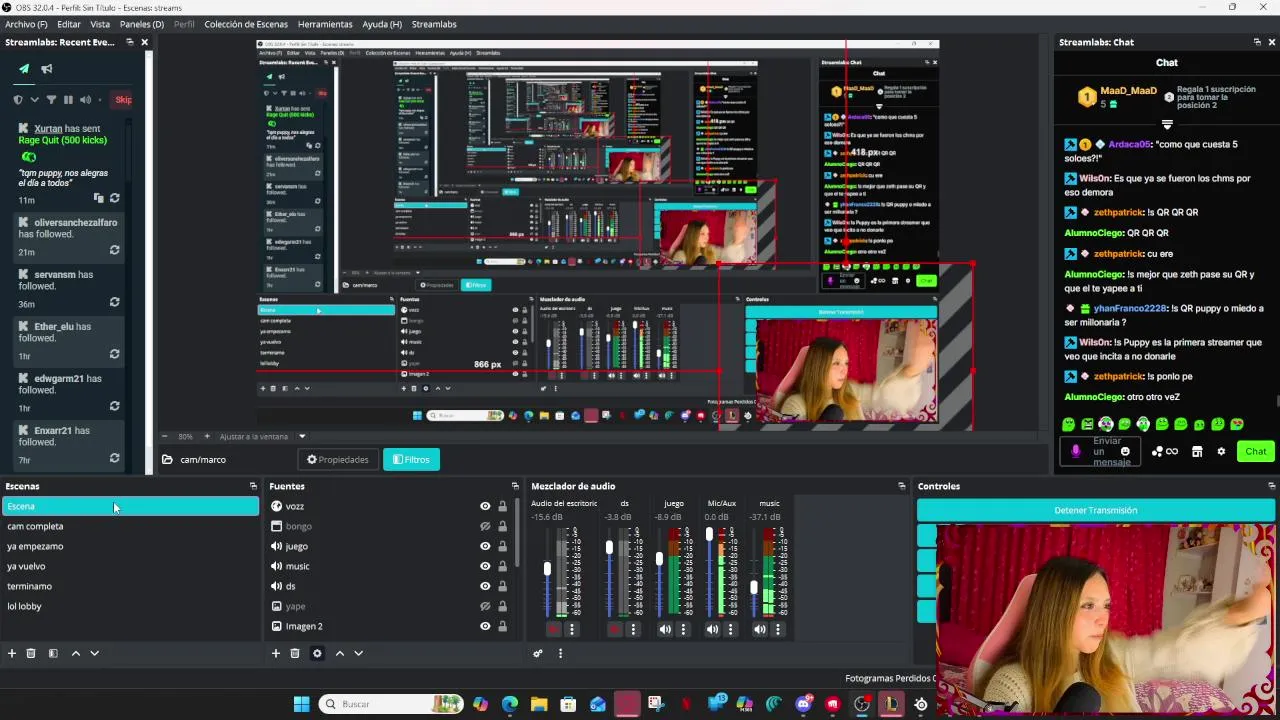
Task: Open the megaphone announcements tab icon
Action: (46, 69)
